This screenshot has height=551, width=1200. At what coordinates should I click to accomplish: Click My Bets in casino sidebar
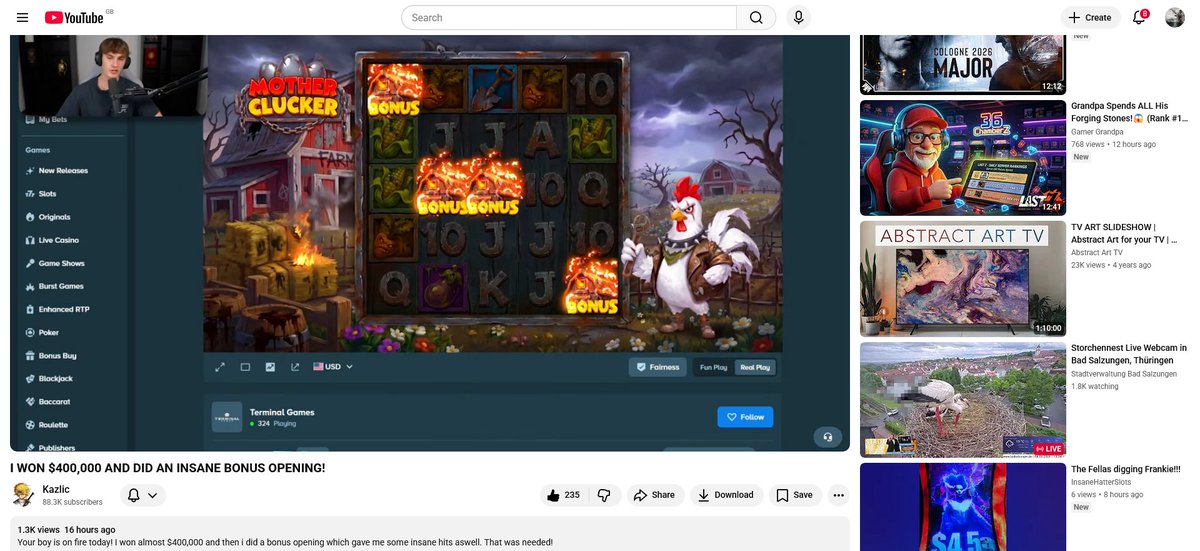click(52, 119)
